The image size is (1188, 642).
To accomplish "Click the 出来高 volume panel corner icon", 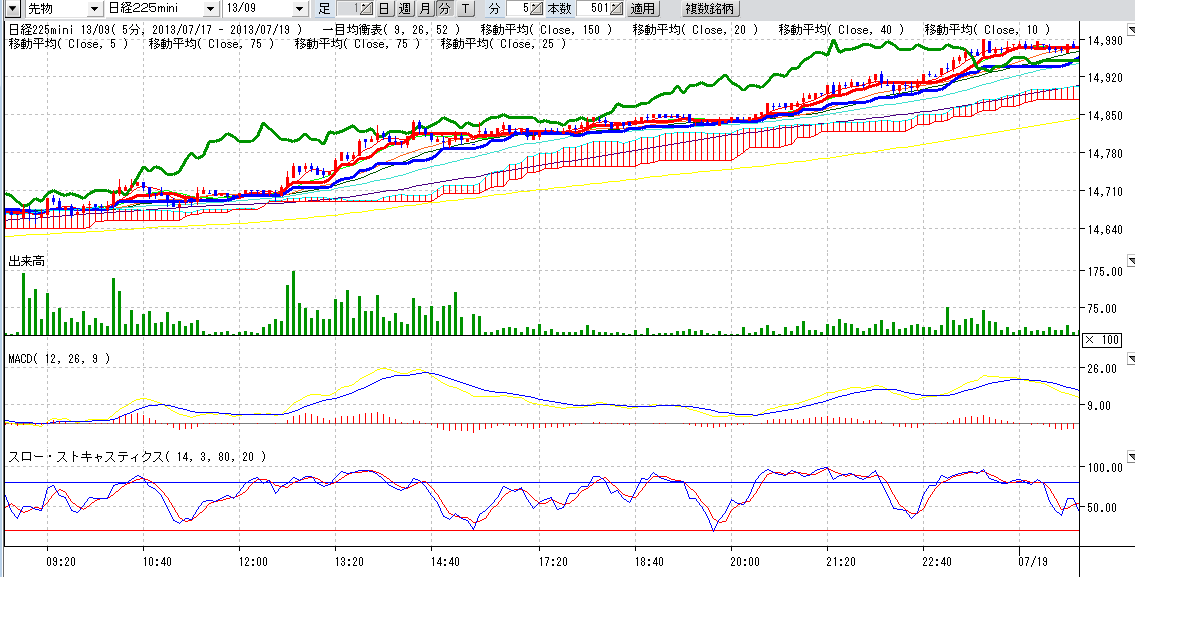I will point(1131,258).
